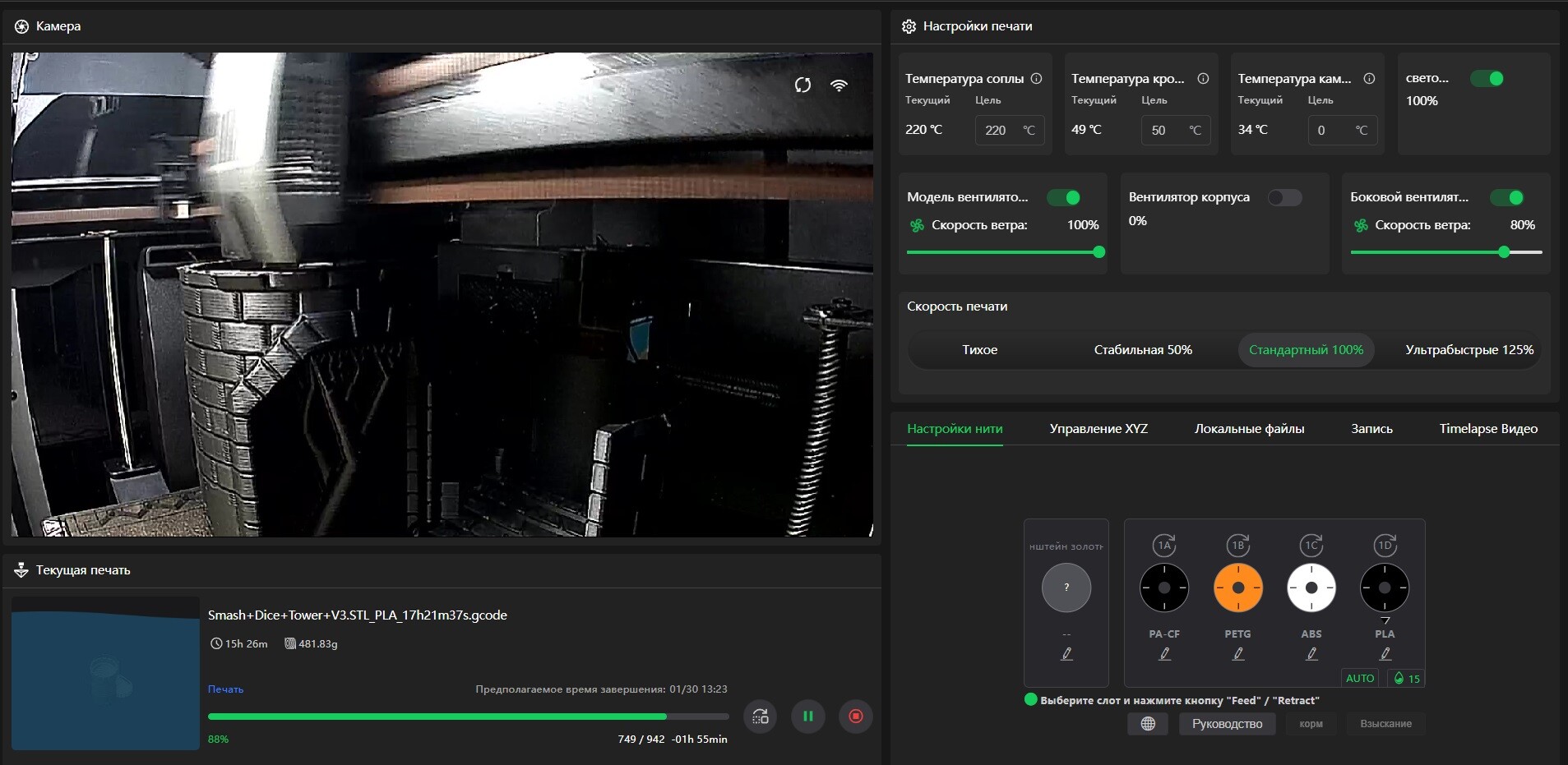This screenshot has width=1568, height=765.
Task: Click the info icon beside Температура сопла
Action: 1036,79
